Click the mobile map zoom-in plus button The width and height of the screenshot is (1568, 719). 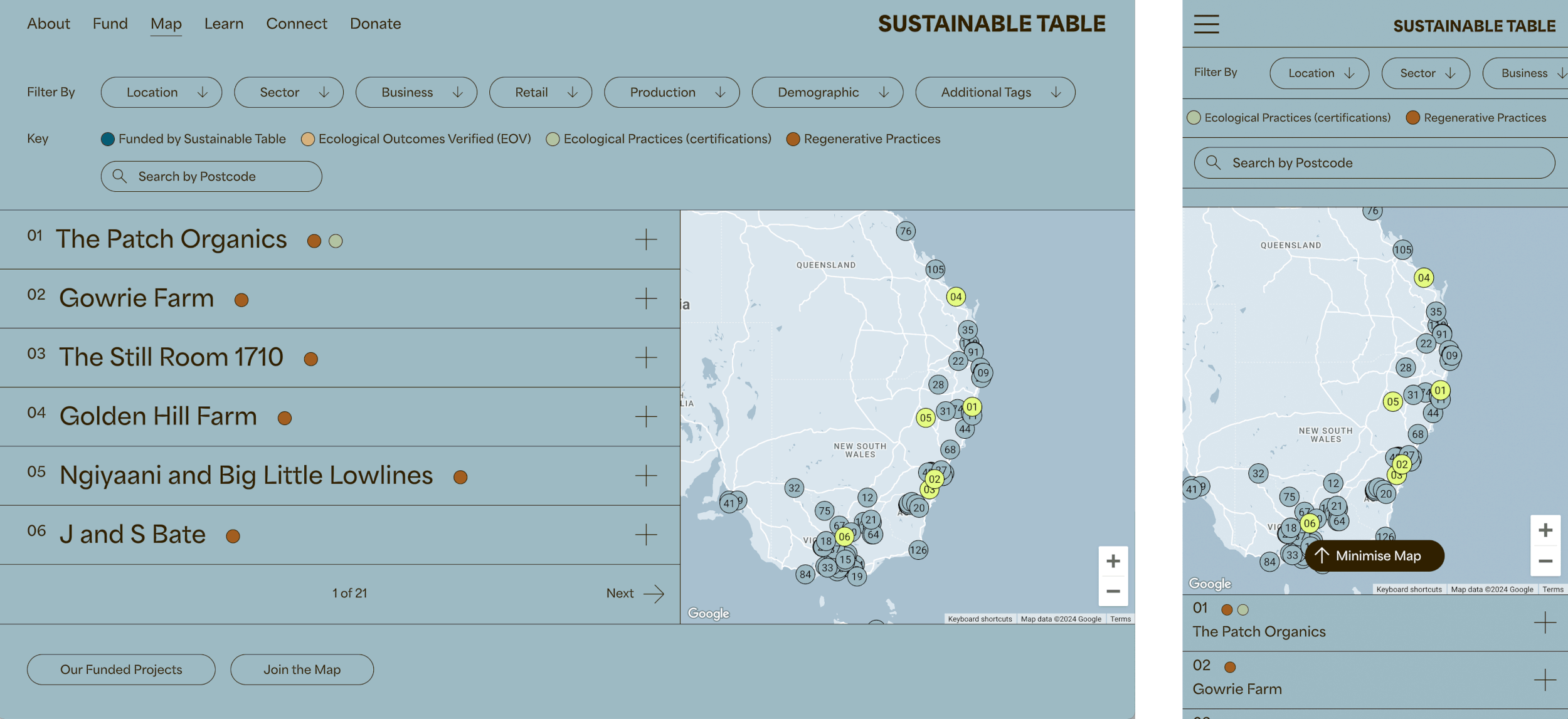(1545, 530)
